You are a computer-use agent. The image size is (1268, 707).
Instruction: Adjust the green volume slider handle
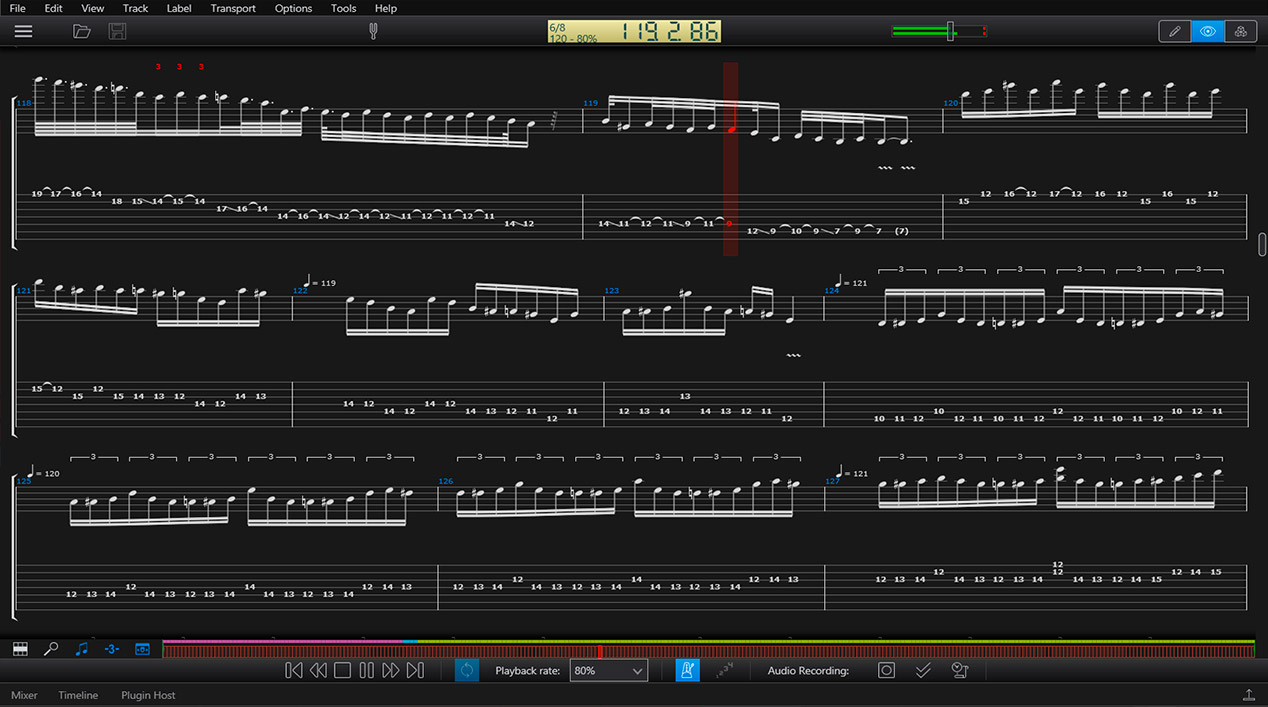point(951,31)
